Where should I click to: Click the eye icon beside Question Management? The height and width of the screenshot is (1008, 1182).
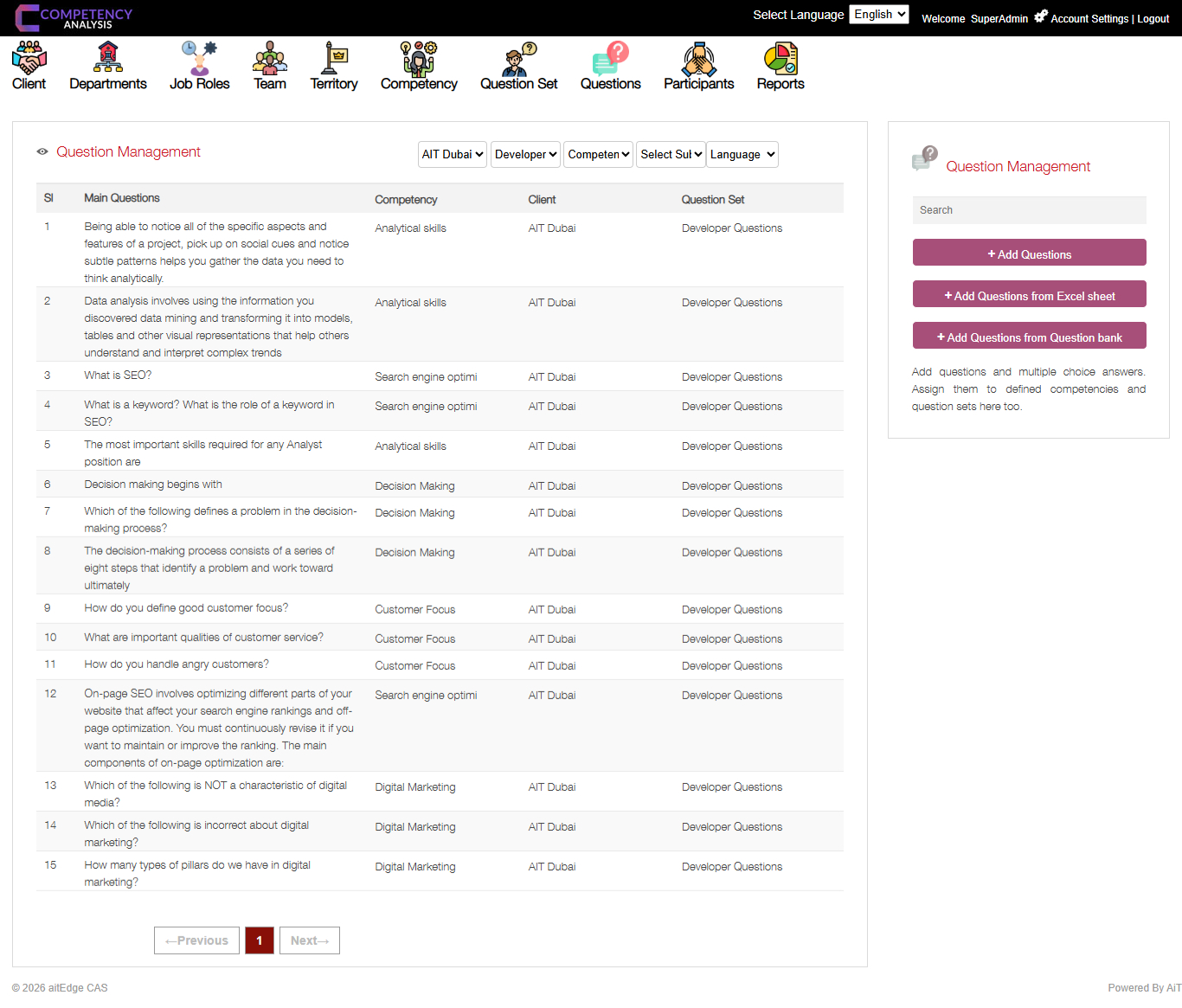pos(42,151)
